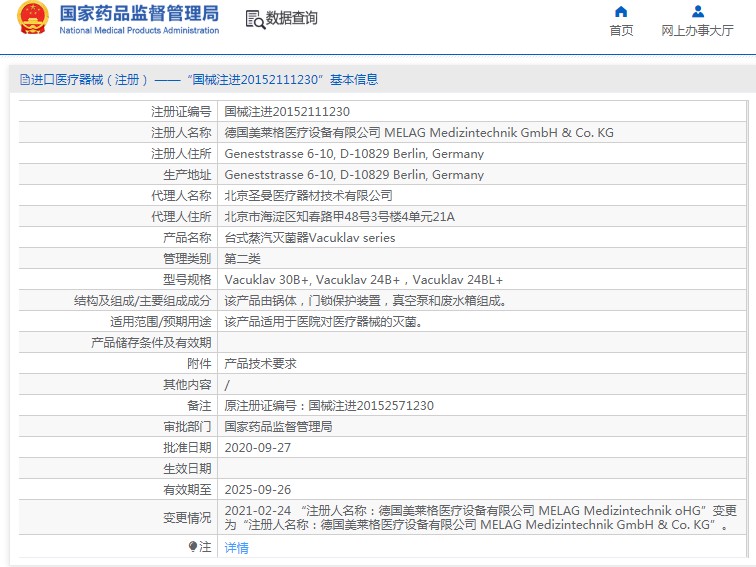This screenshot has height=567, width=756.
Task: Click the approval date 2020-09-27
Action: (x=257, y=448)
